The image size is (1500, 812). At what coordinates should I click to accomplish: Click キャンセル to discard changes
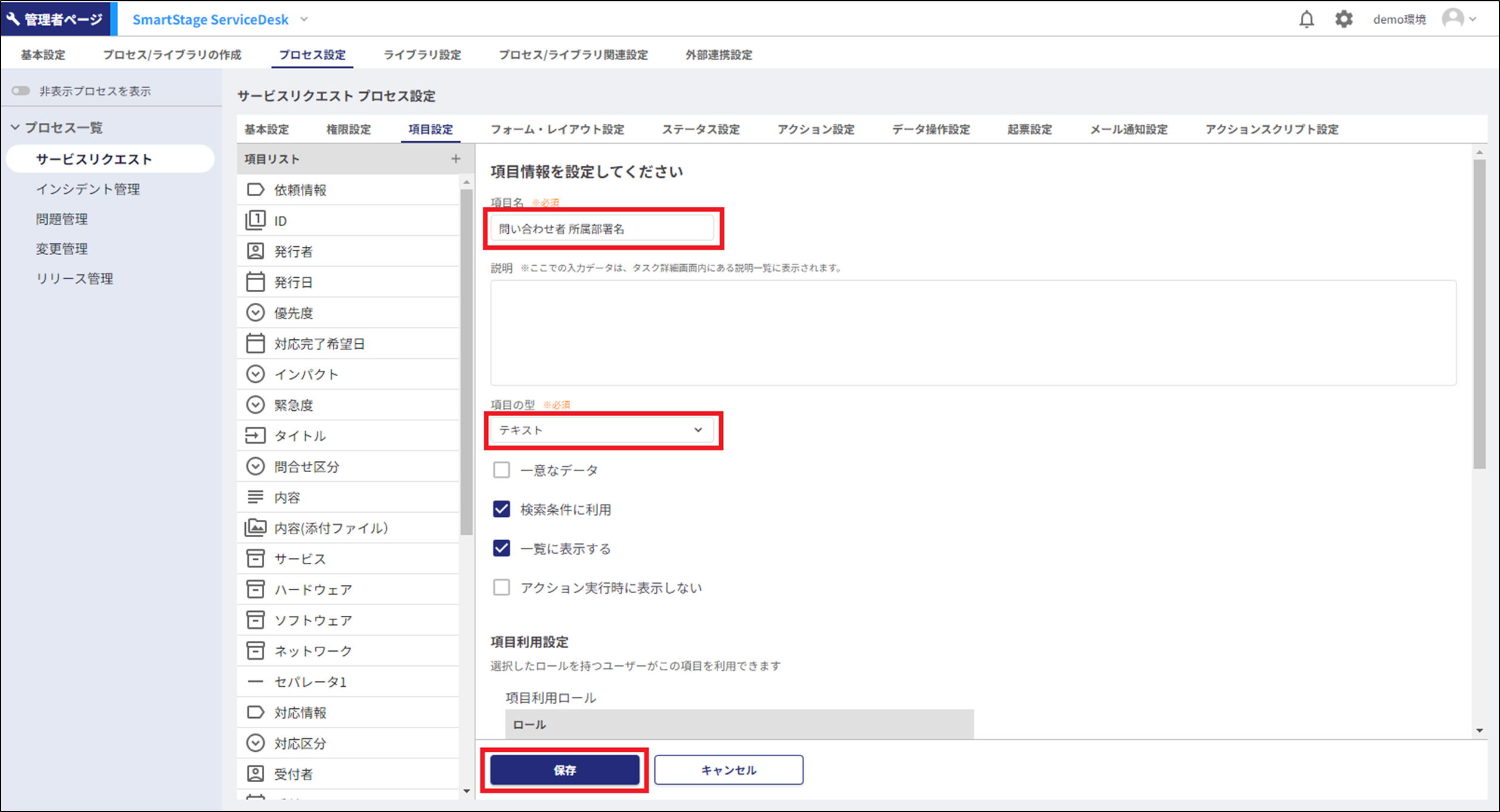click(x=728, y=770)
